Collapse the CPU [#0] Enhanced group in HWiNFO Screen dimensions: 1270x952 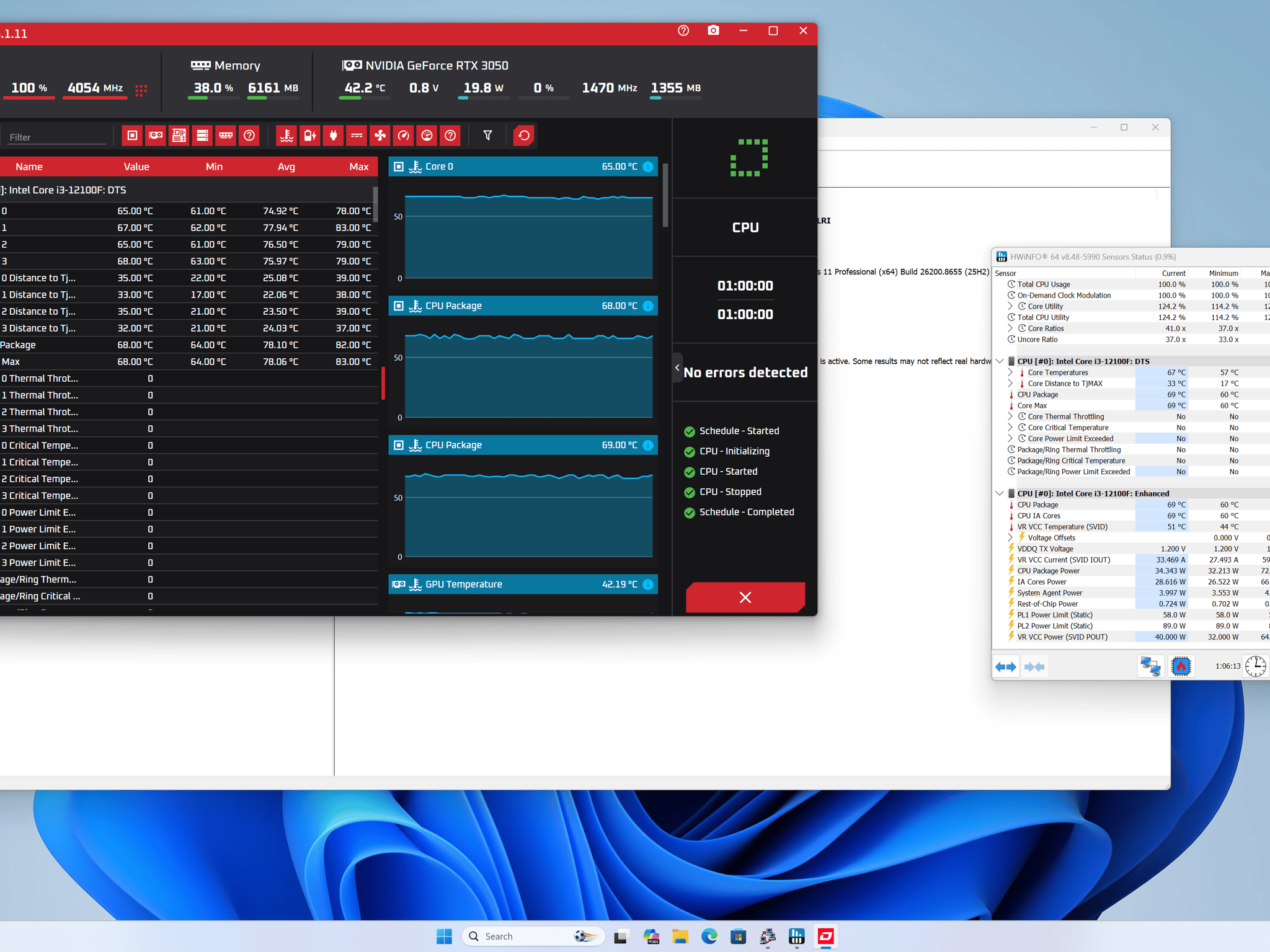coord(1000,494)
